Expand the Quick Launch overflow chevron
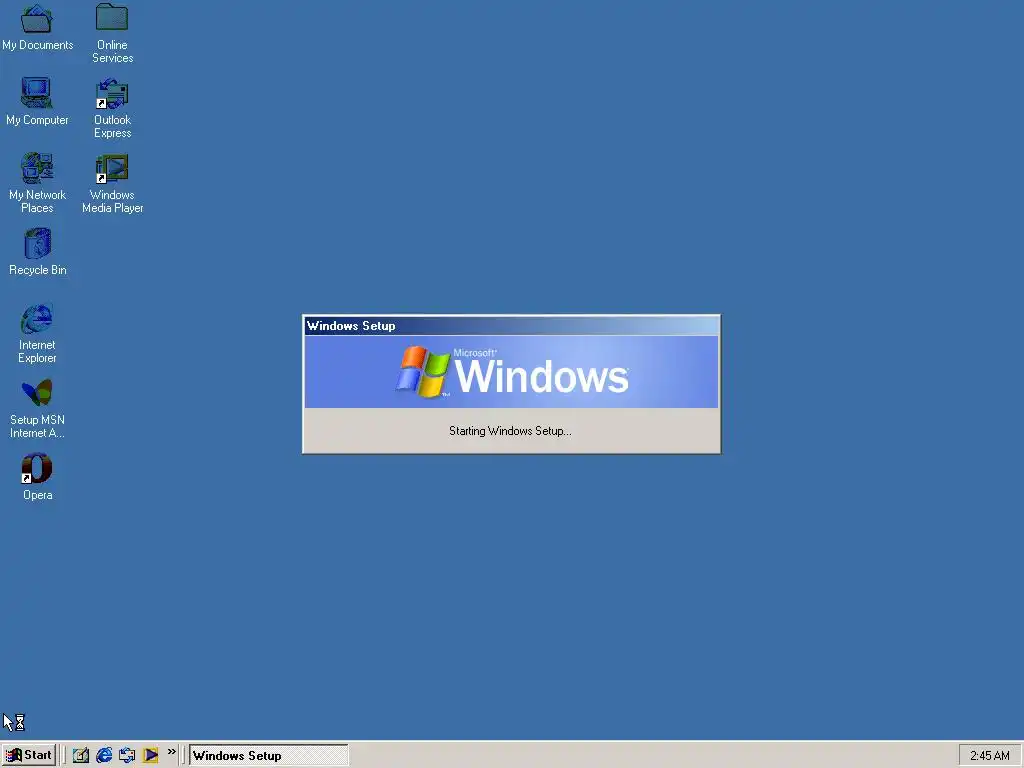This screenshot has height=768, width=1024. [x=172, y=752]
